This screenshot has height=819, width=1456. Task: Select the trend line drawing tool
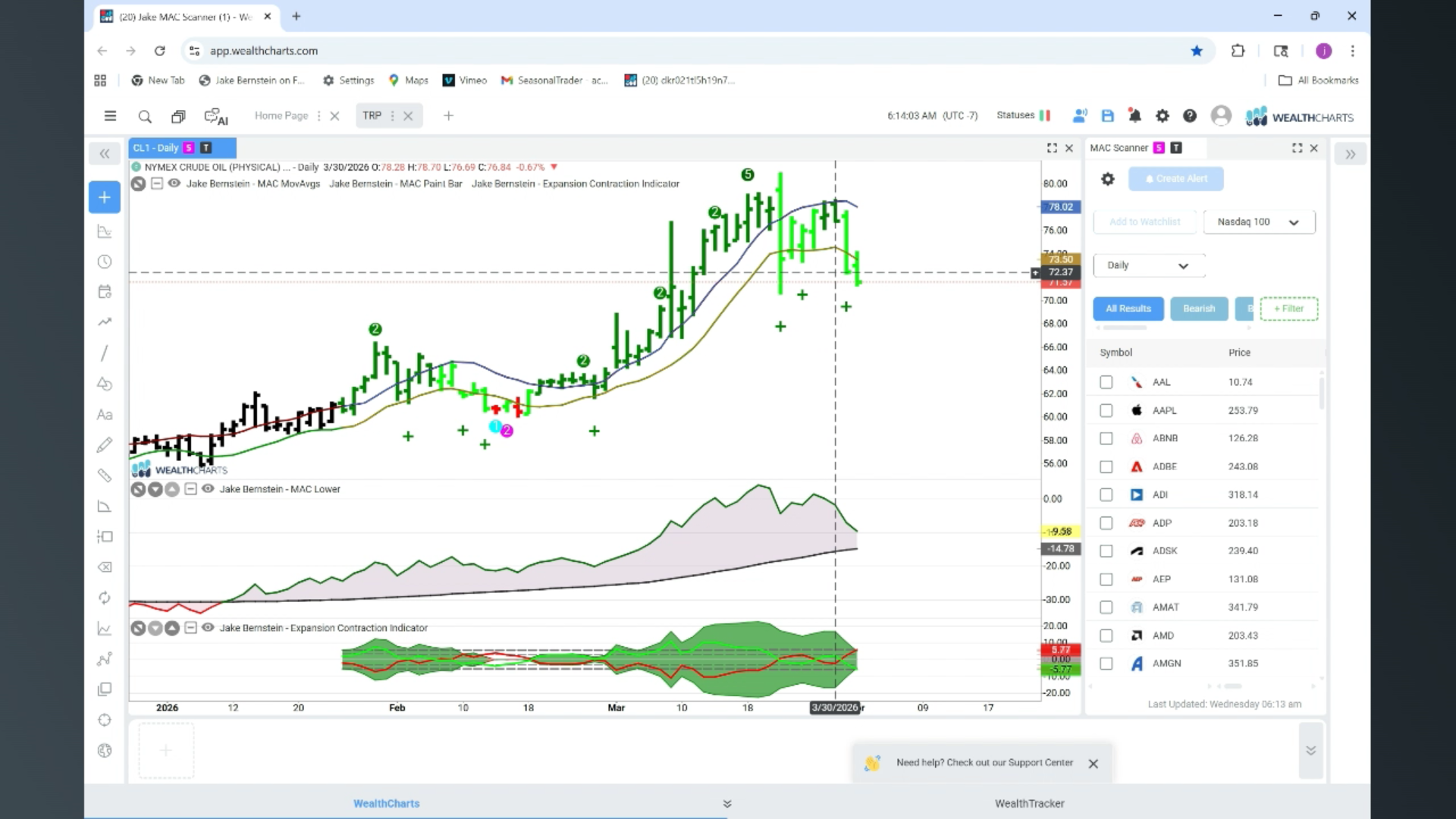point(105,353)
